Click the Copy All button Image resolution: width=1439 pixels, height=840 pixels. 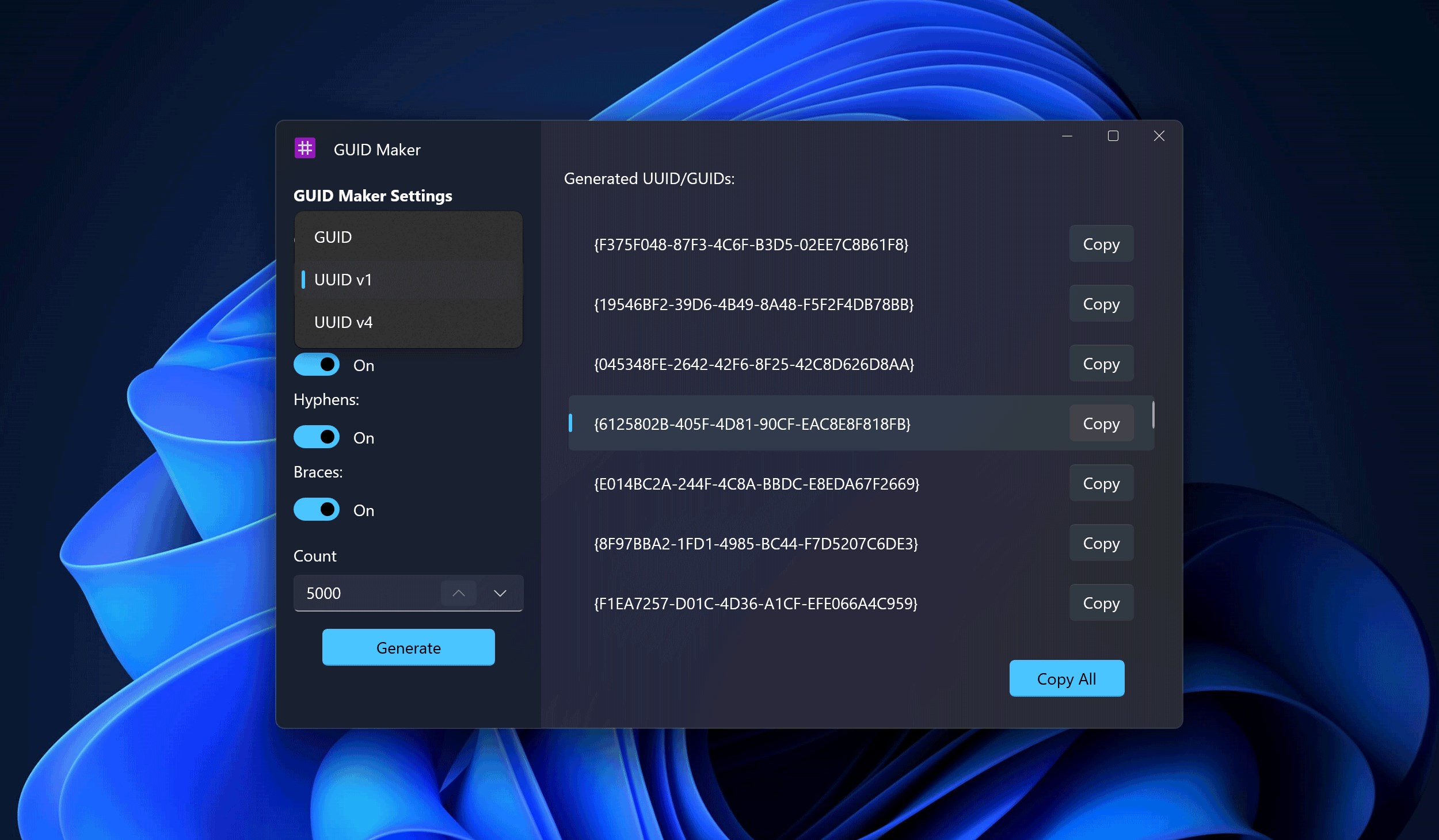[x=1066, y=678]
